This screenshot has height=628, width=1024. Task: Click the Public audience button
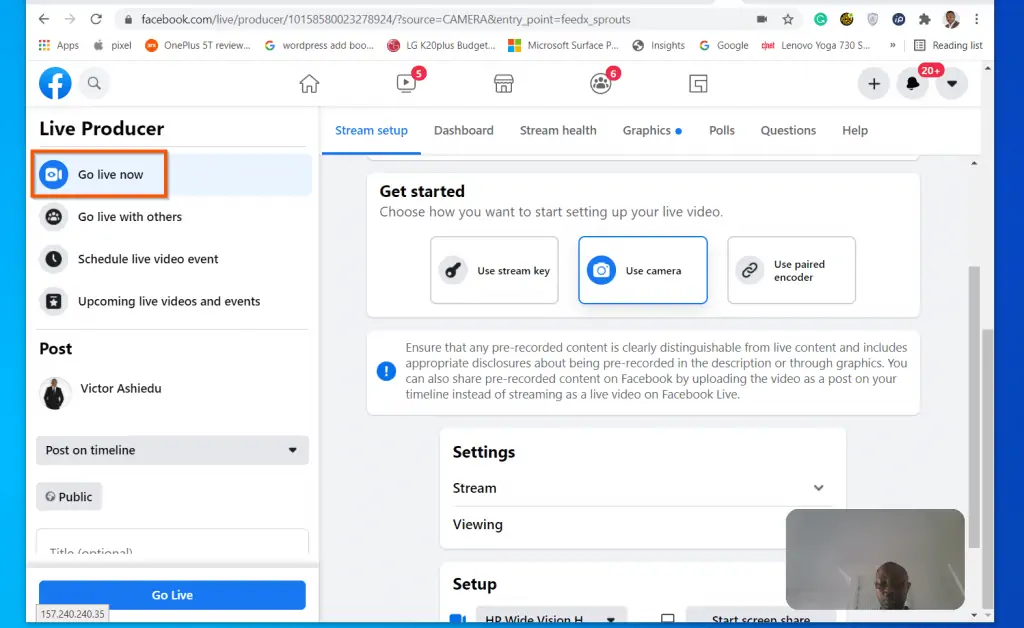(x=69, y=497)
